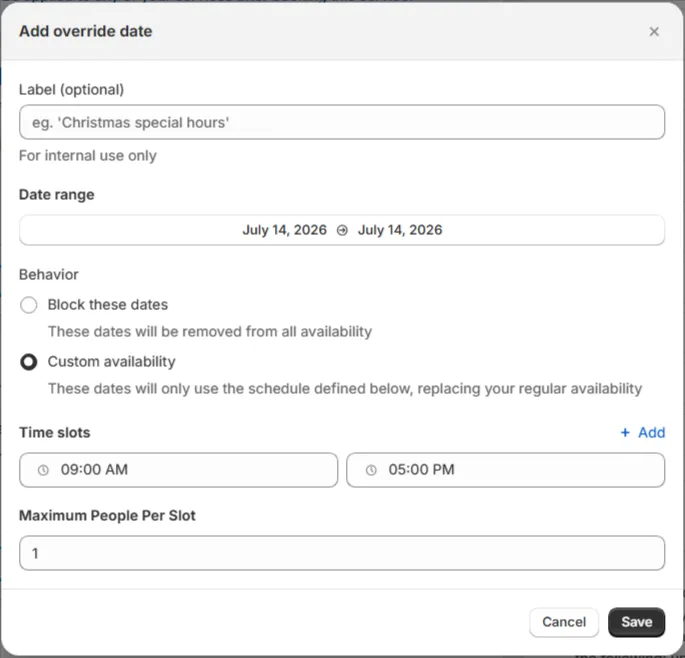Click the 'Add override date' dialog title
This screenshot has height=658, width=685.
(x=86, y=31)
